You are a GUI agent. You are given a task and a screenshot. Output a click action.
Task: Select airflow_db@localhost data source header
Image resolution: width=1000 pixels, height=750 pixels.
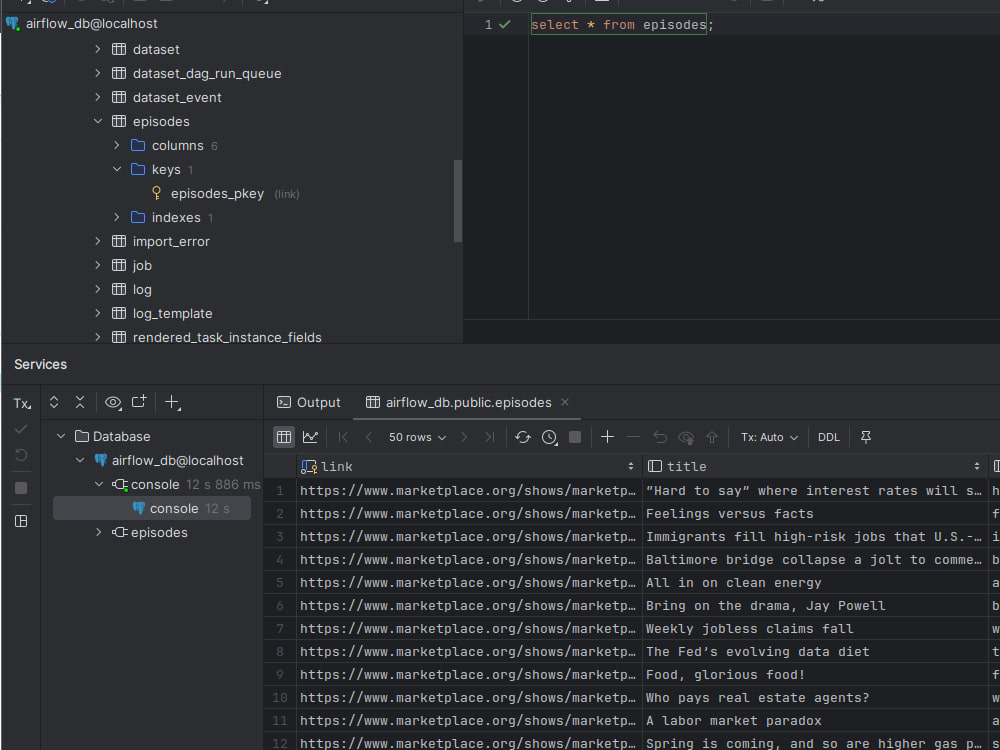(91, 24)
